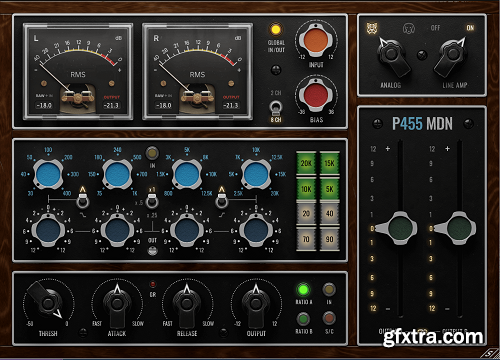
Task: Click the L meter RAW+IN -18.0 value
Action: click(44, 105)
